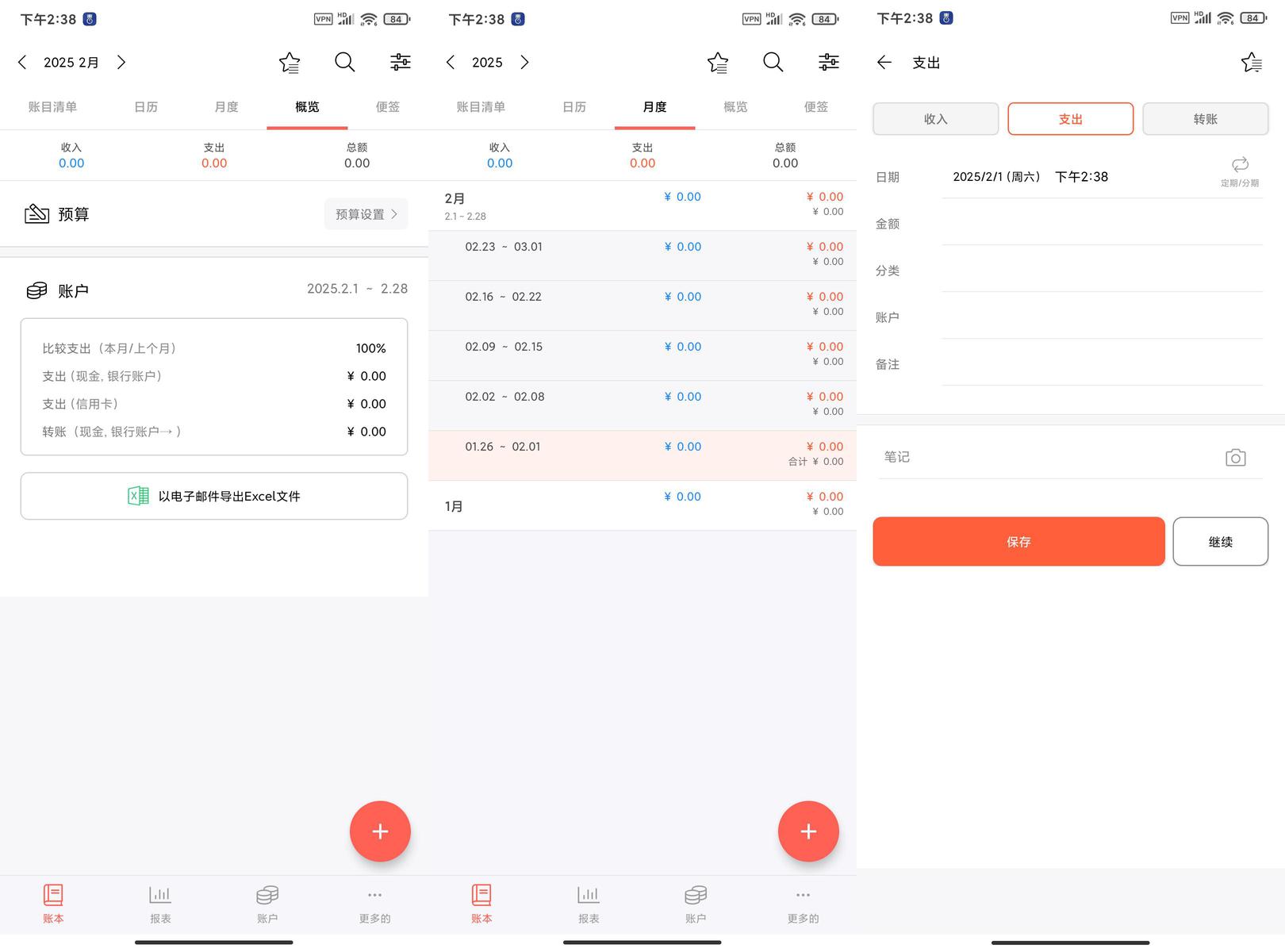
Task: Expand the 1月 row in the monthly list
Action: coord(642,505)
